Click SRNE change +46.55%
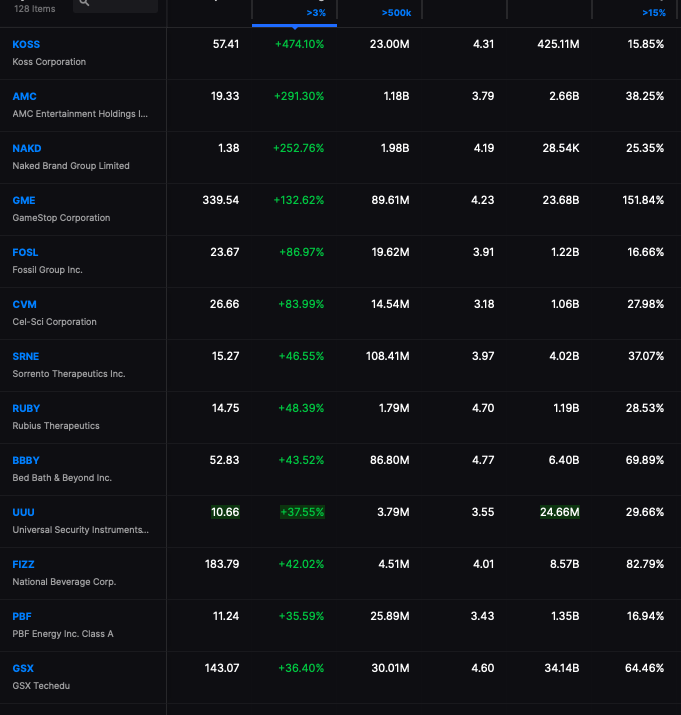681x715 pixels. point(302,356)
